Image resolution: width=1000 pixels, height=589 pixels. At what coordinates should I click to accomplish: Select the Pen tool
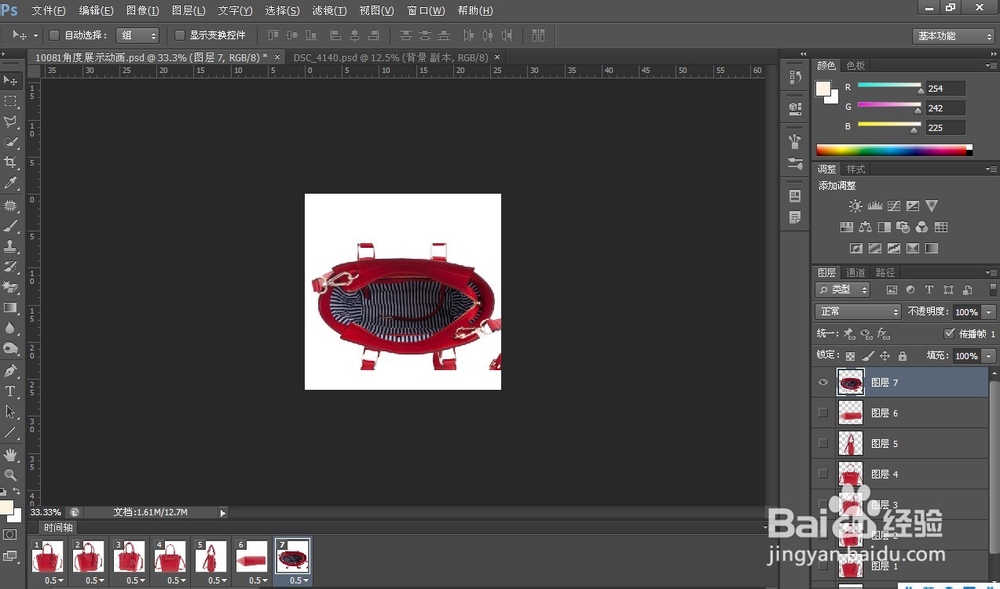(11, 370)
